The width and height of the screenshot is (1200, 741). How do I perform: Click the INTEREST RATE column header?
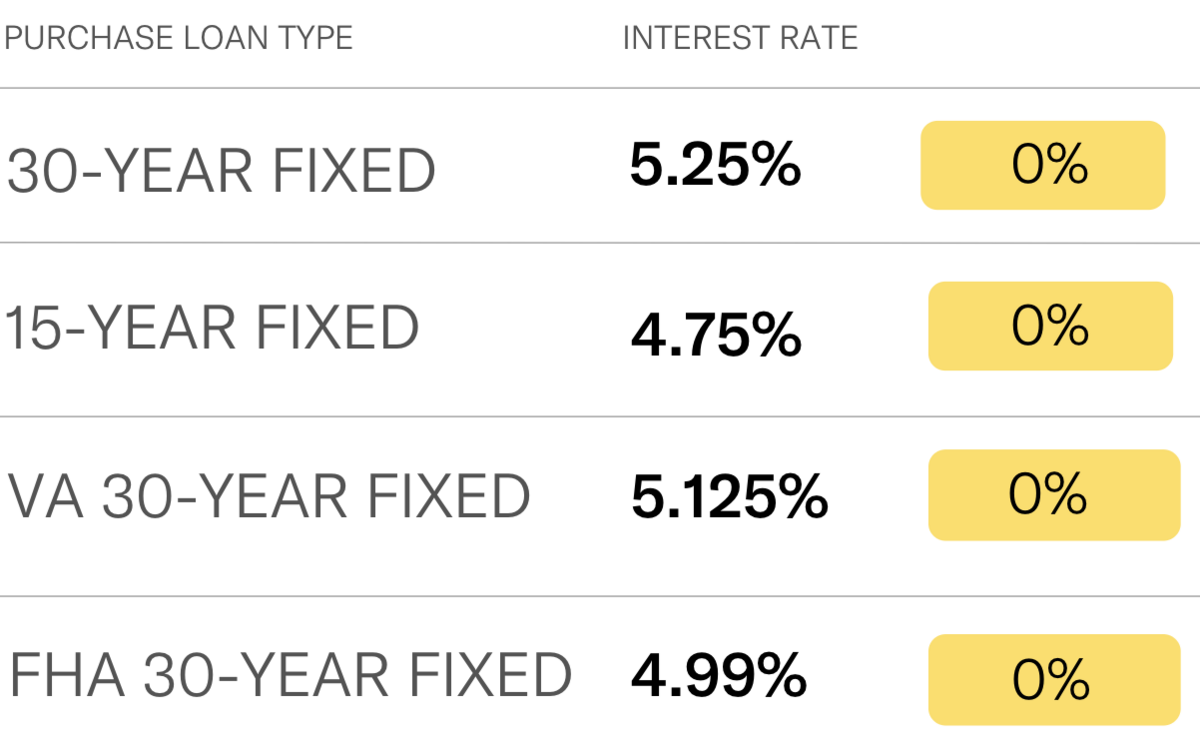740,38
